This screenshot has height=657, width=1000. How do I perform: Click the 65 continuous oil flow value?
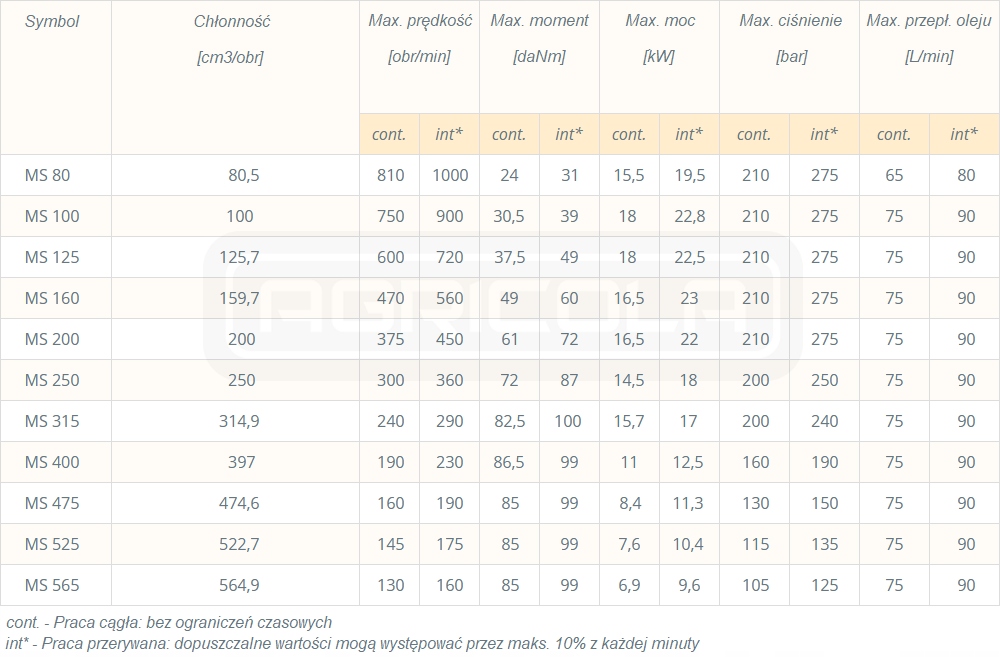(x=894, y=175)
